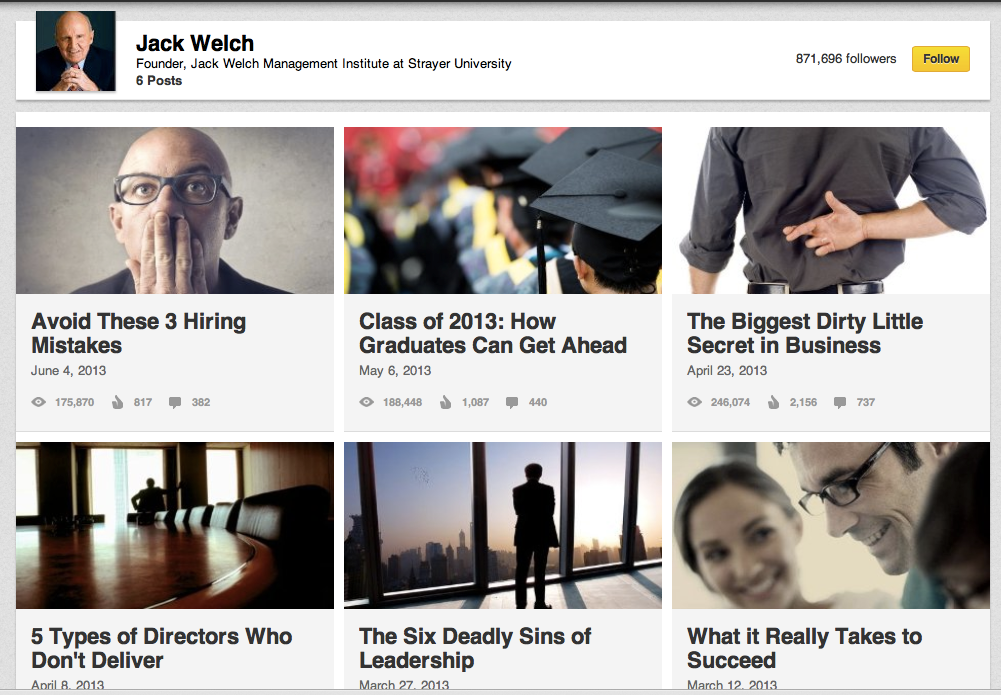Click the views eye icon under "Avoid These 3 Hiring Mistakes"
This screenshot has height=695, width=1001.
(38, 402)
